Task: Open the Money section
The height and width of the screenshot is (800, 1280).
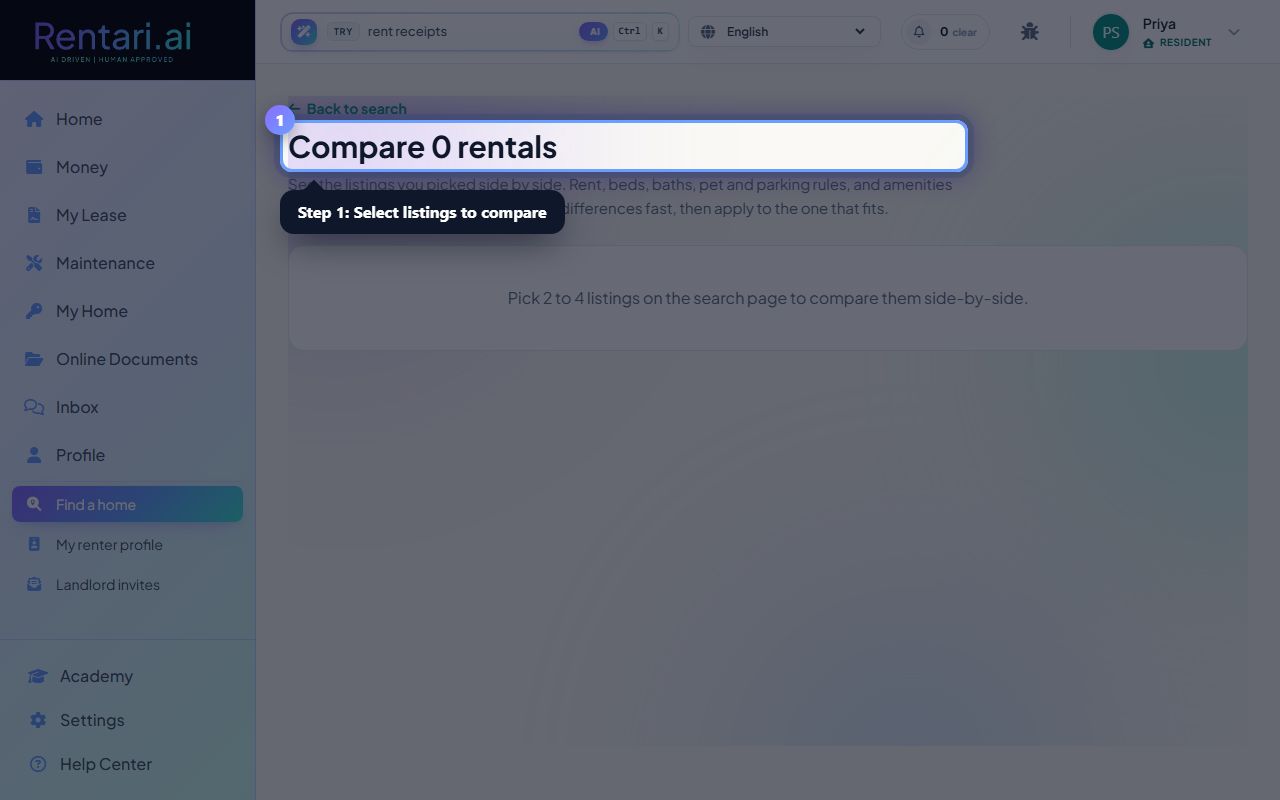Action: pos(127,167)
